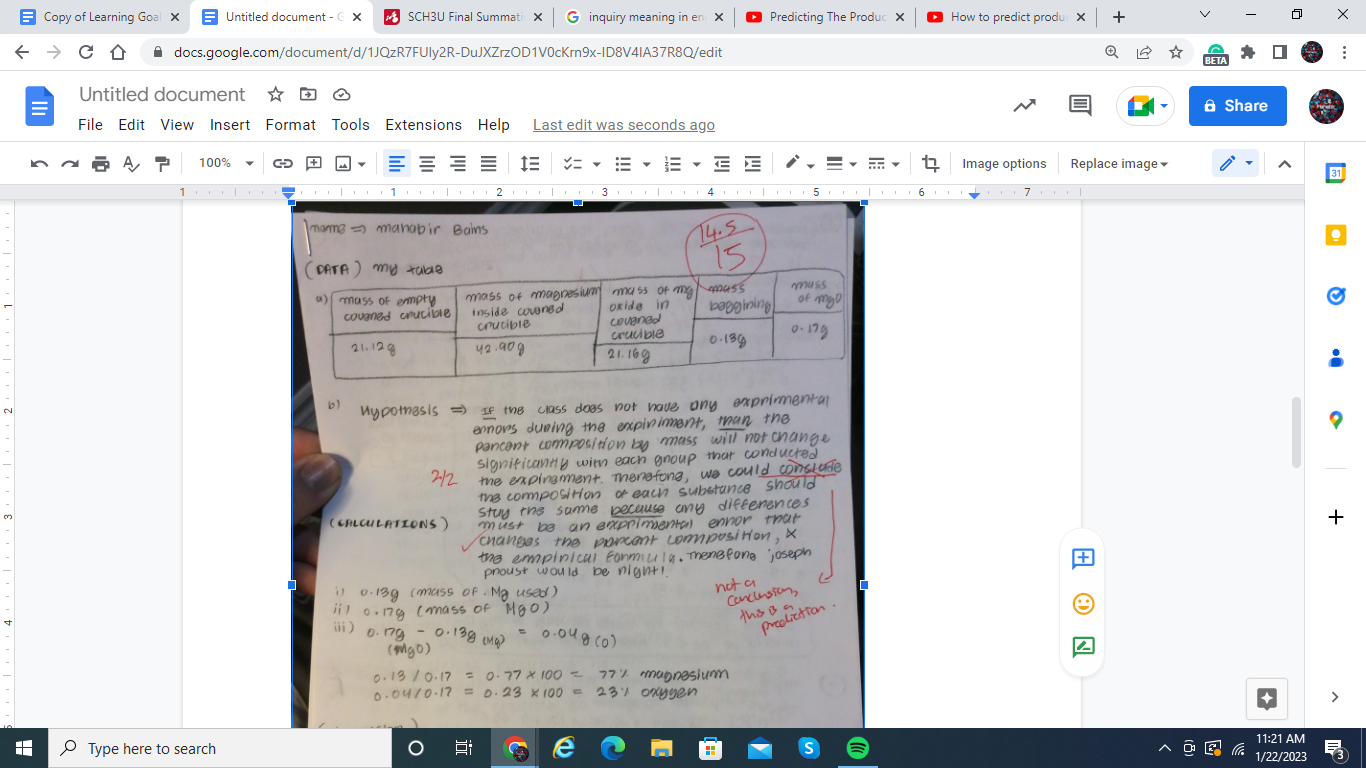The image size is (1366, 768).
Task: Click the Print icon
Action: pyautogui.click(x=100, y=164)
